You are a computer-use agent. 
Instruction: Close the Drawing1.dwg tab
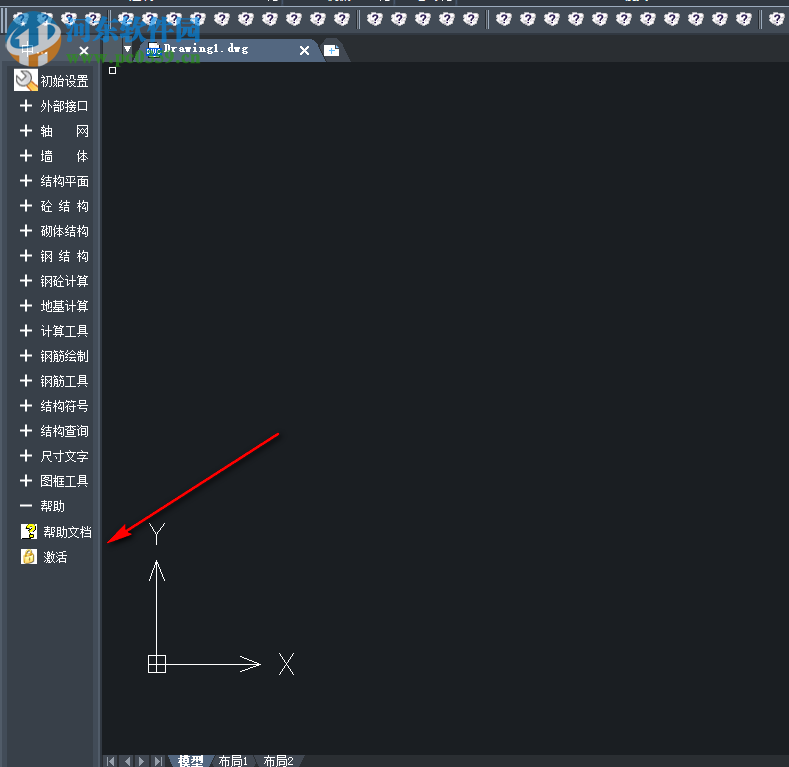point(304,50)
